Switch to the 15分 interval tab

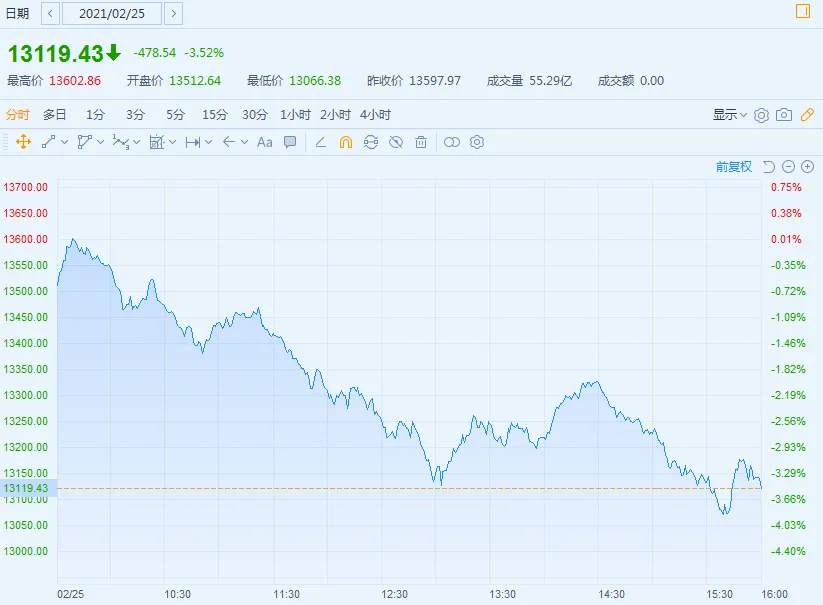(215, 115)
